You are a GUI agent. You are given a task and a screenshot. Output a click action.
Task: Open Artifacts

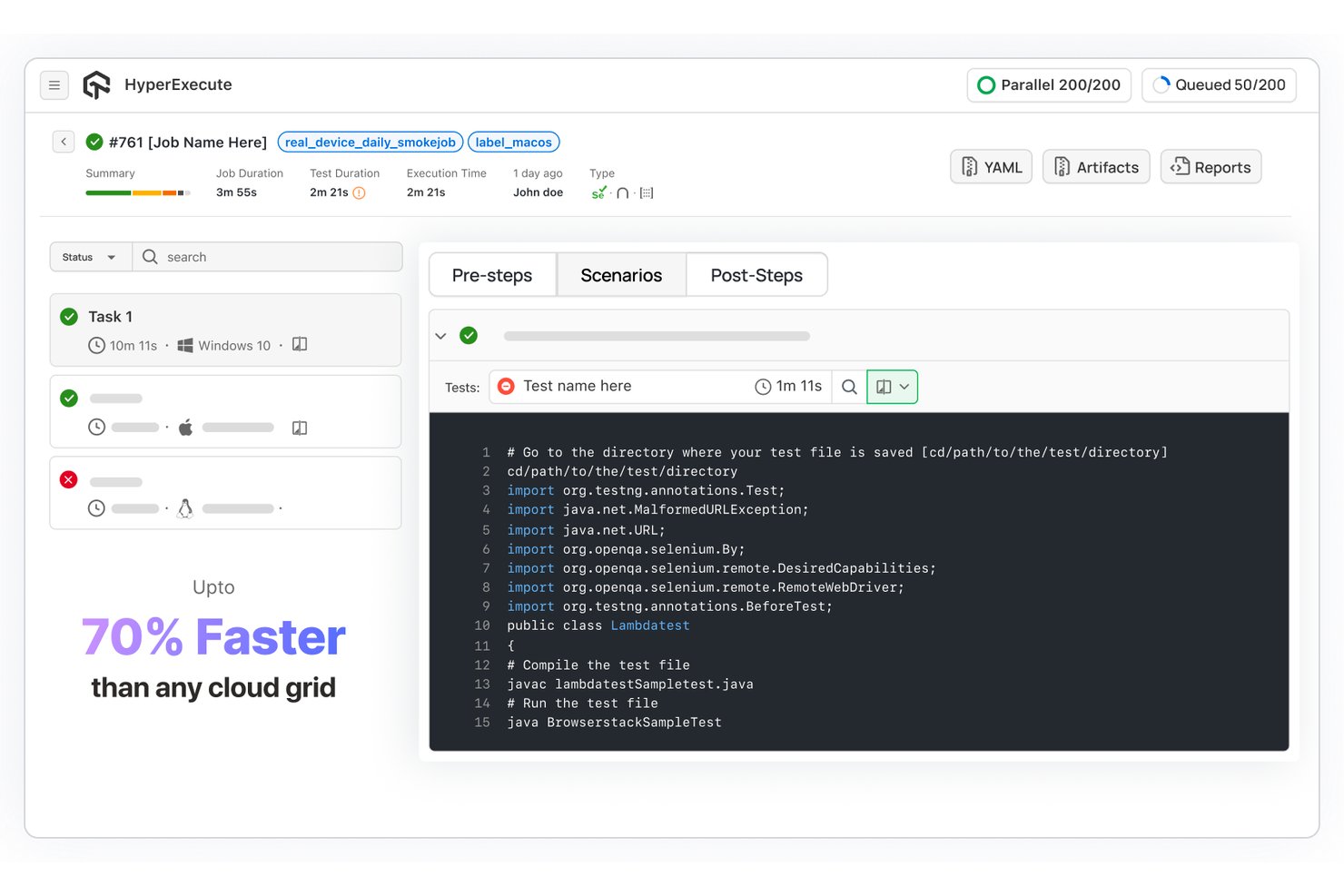tap(1097, 167)
